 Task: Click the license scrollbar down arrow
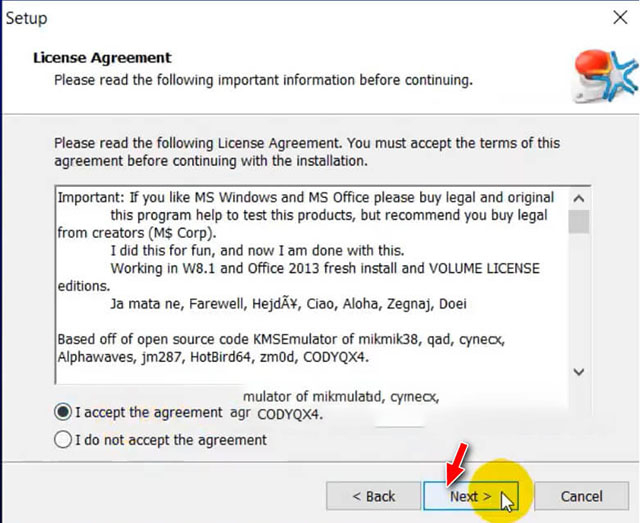pos(579,372)
